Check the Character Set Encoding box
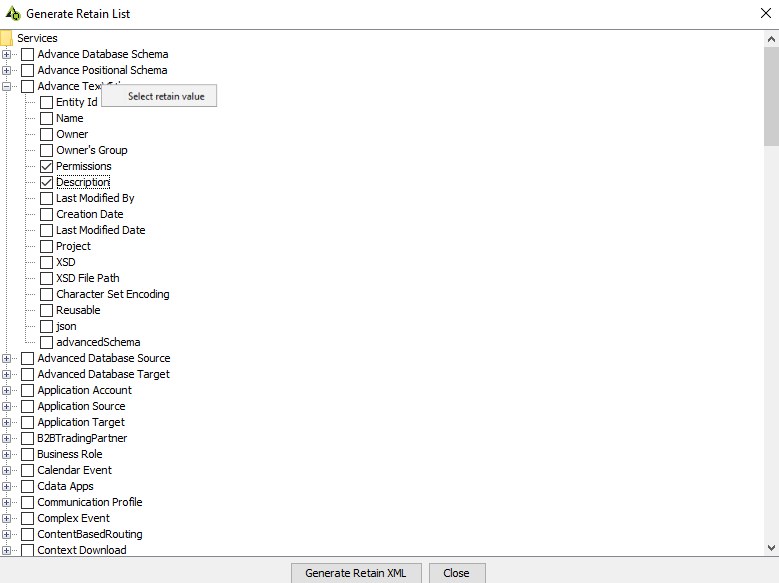This screenshot has width=779, height=583. coord(46,294)
